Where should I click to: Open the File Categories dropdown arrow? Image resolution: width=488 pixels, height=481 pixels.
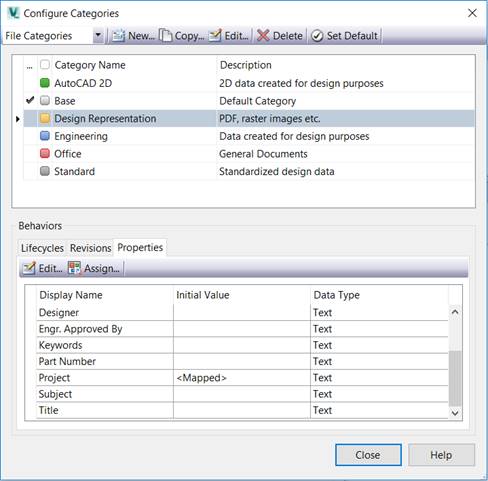(98, 35)
